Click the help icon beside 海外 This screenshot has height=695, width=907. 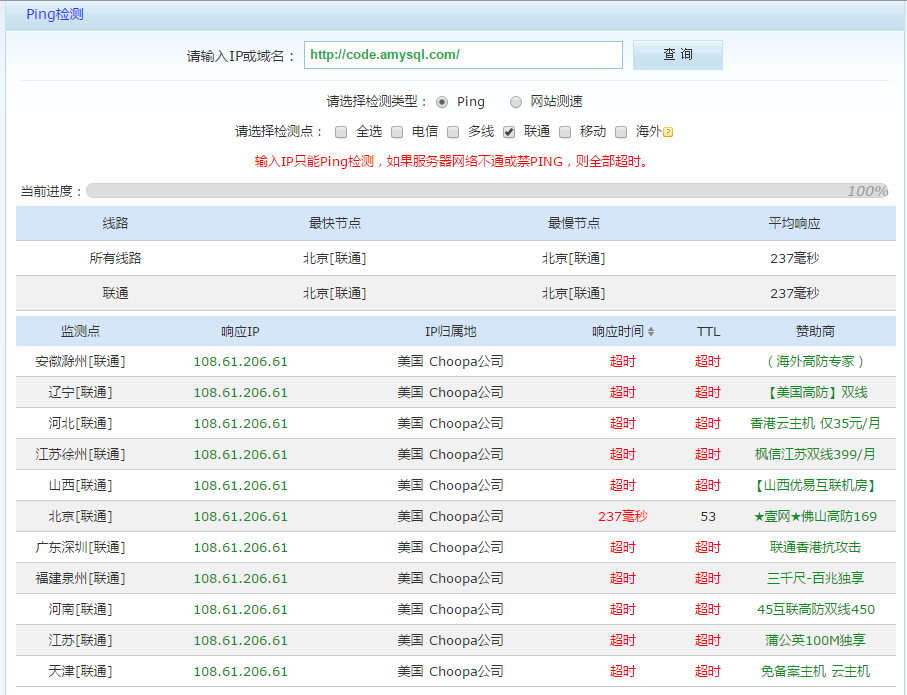(x=668, y=132)
